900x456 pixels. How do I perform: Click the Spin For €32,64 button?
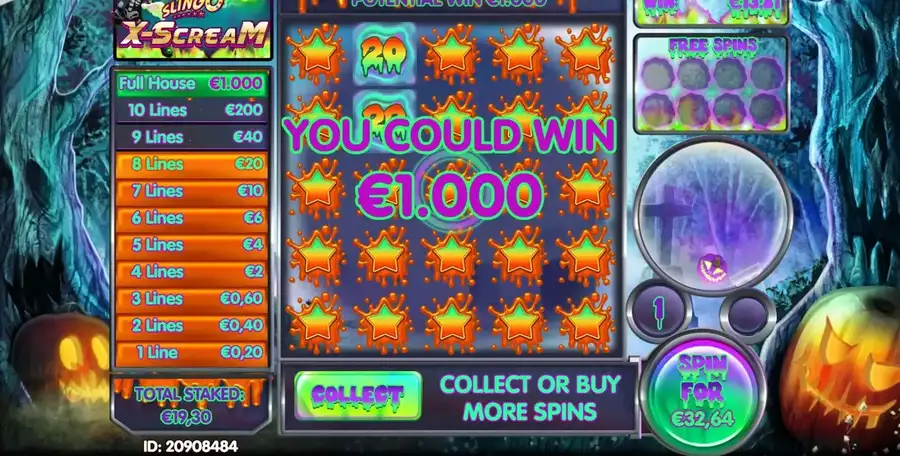[703, 392]
